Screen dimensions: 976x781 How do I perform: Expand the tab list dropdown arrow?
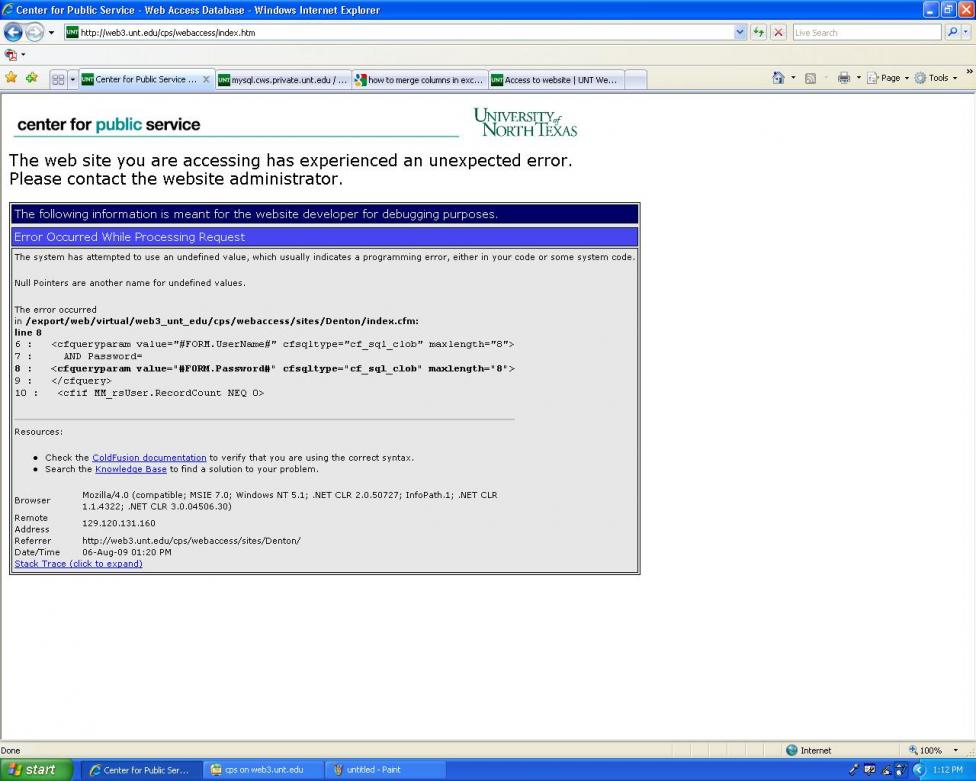point(73,80)
